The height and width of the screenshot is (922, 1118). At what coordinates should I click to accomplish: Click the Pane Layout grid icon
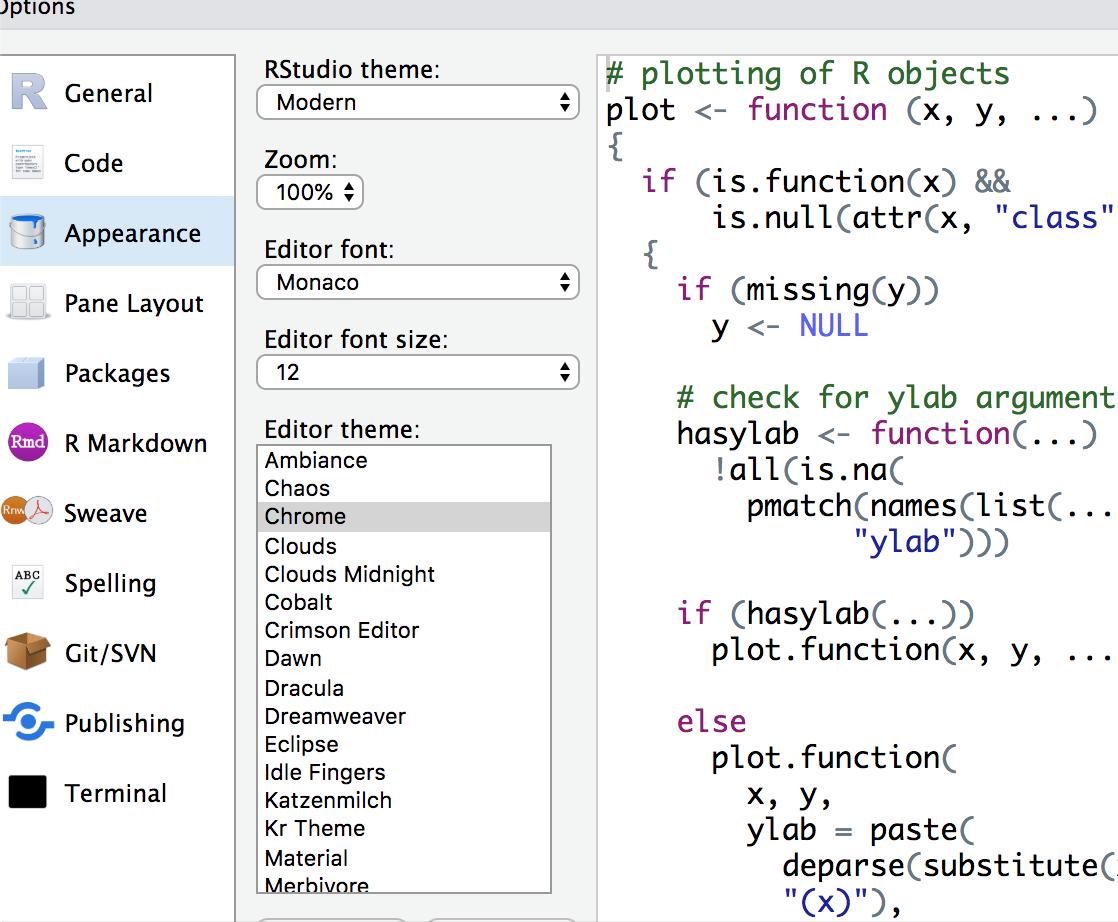tap(28, 303)
